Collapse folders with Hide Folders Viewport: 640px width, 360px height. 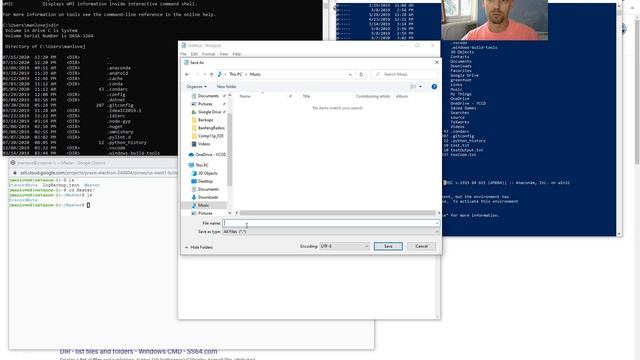(x=199, y=247)
